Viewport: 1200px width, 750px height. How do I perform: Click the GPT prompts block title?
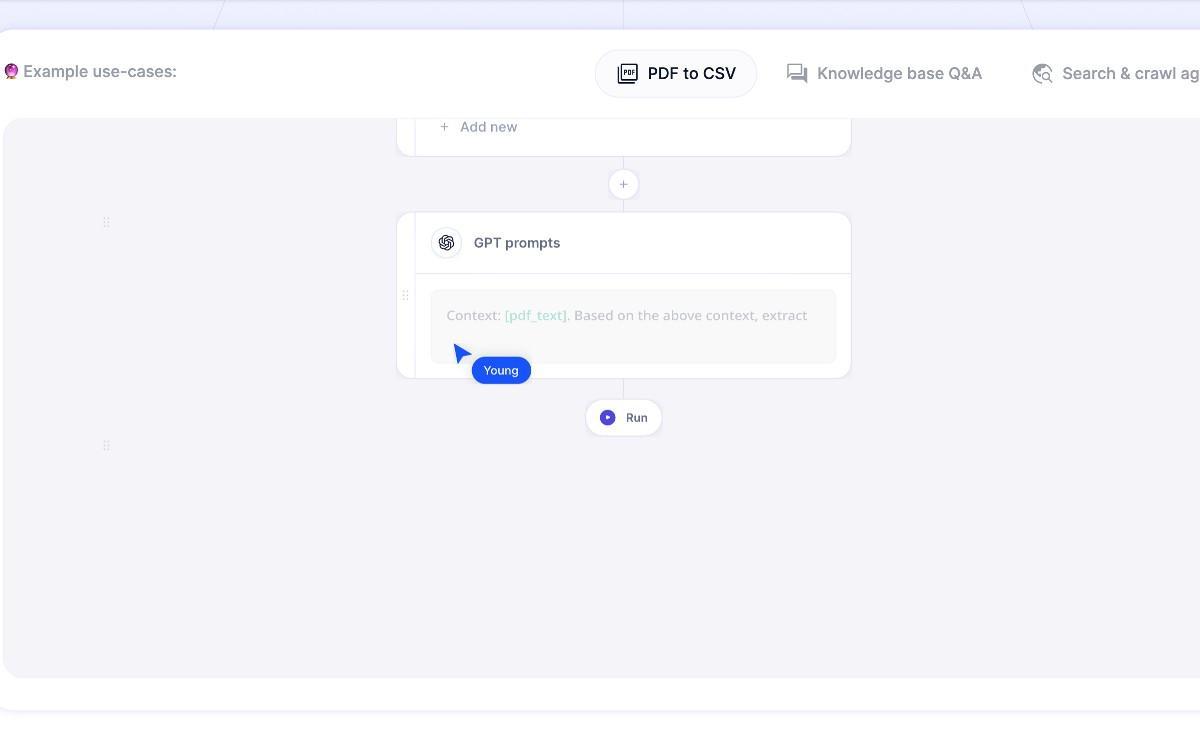[517, 243]
